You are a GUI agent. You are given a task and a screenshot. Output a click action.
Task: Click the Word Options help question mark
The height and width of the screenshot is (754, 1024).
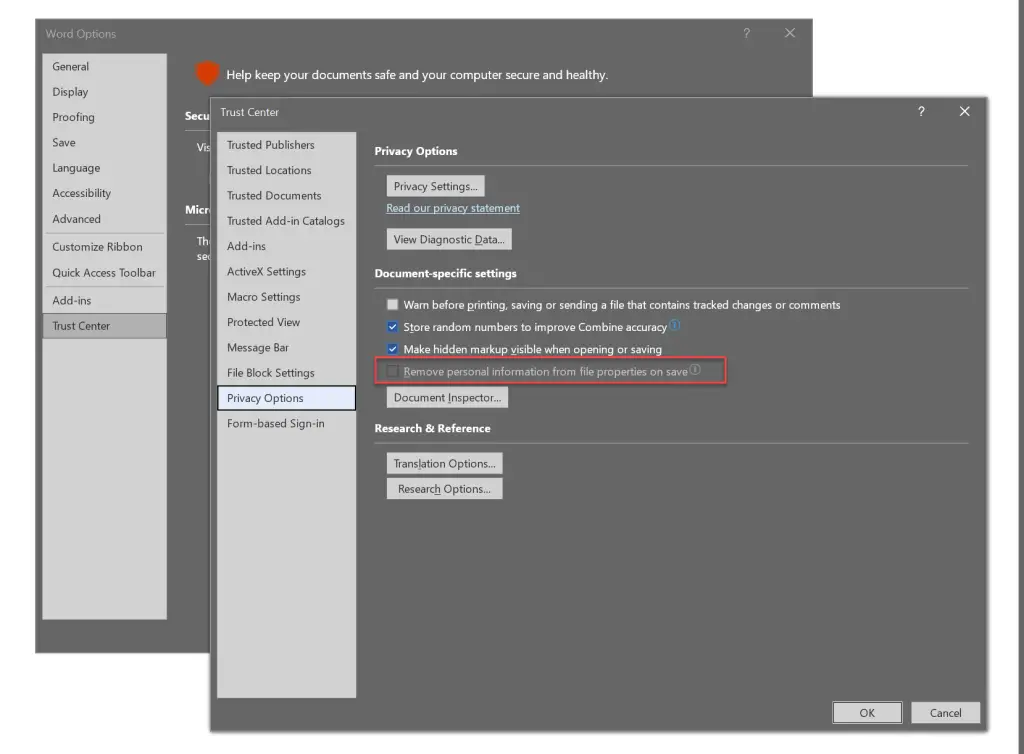pyautogui.click(x=746, y=34)
